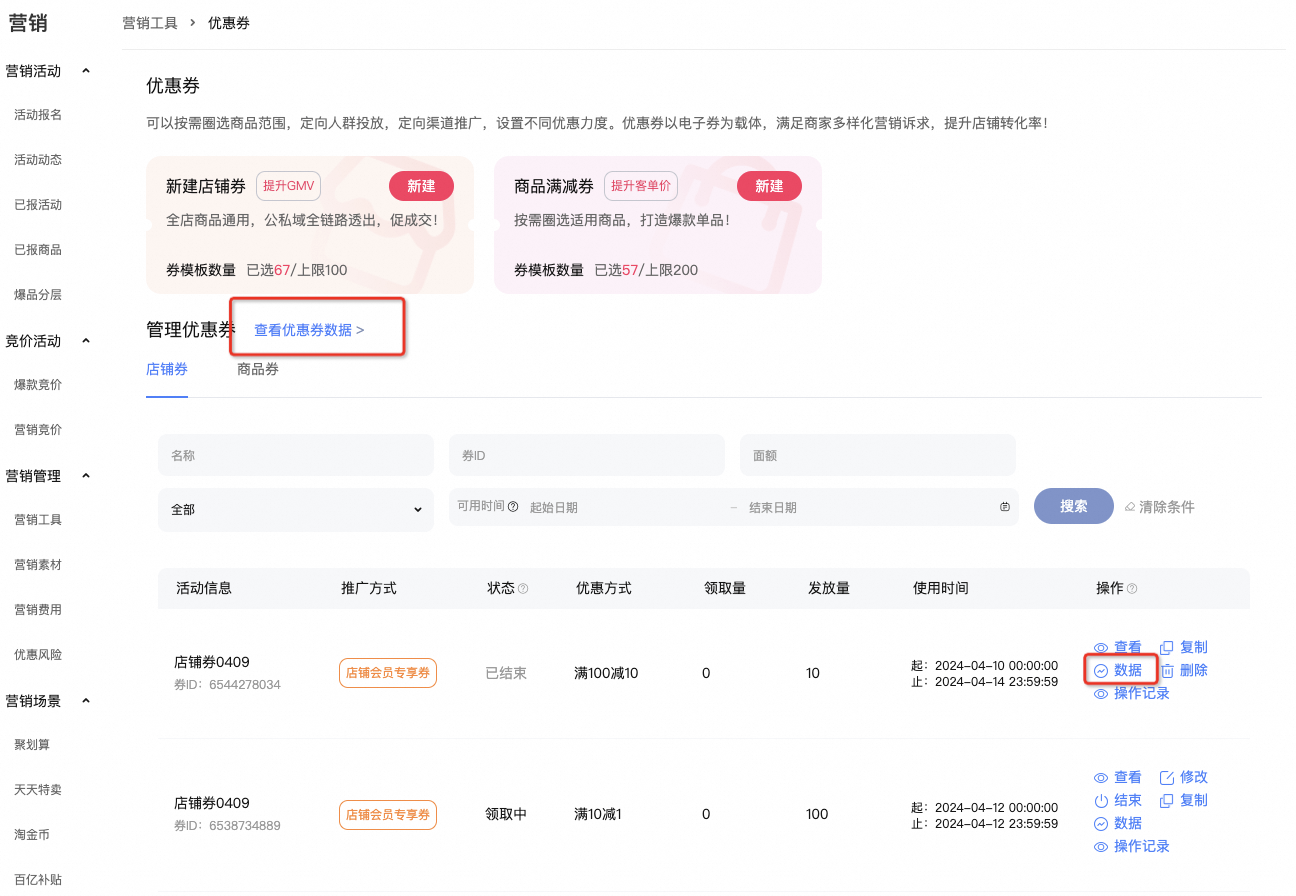Open 操作记录 for coupon 6538734889
This screenshot has height=896, width=1296.
pyautogui.click(x=1131, y=846)
